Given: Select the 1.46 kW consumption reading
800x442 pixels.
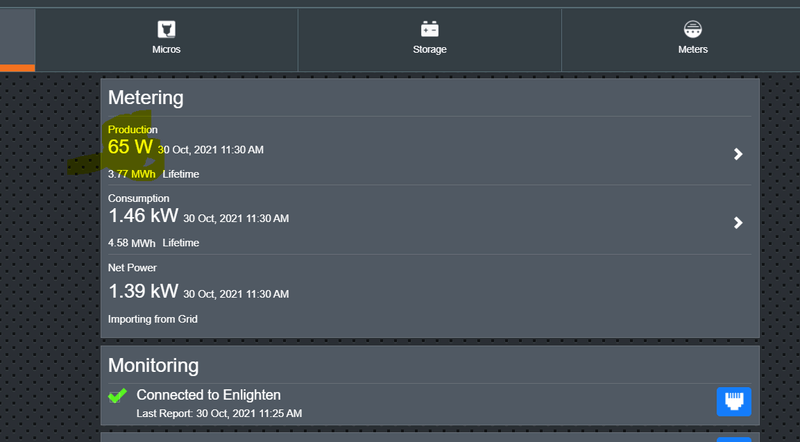Looking at the screenshot, I should coord(143,216).
